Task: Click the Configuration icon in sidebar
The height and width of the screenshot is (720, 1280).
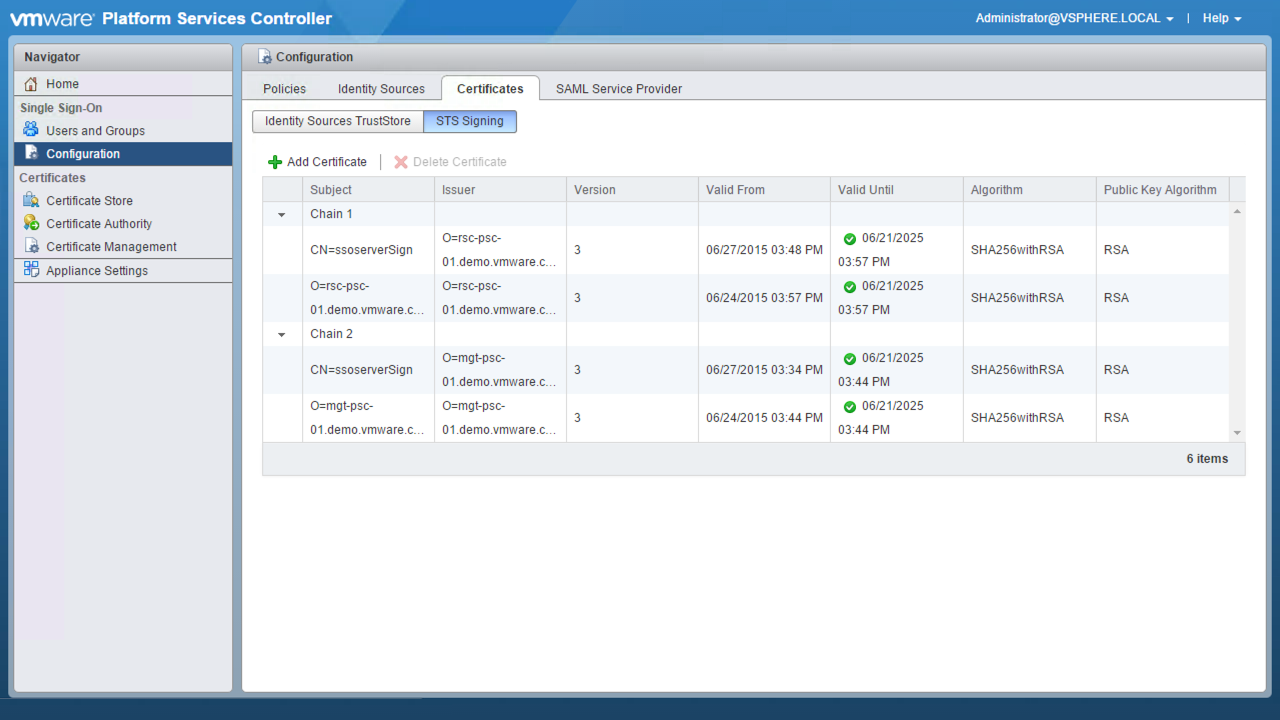Action: (31, 153)
